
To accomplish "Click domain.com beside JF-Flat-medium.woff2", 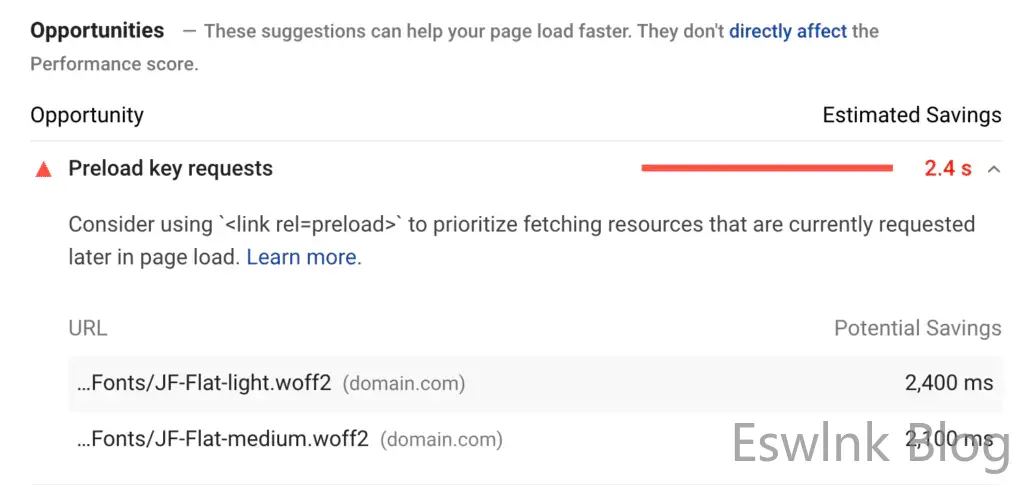I will click(442, 439).
